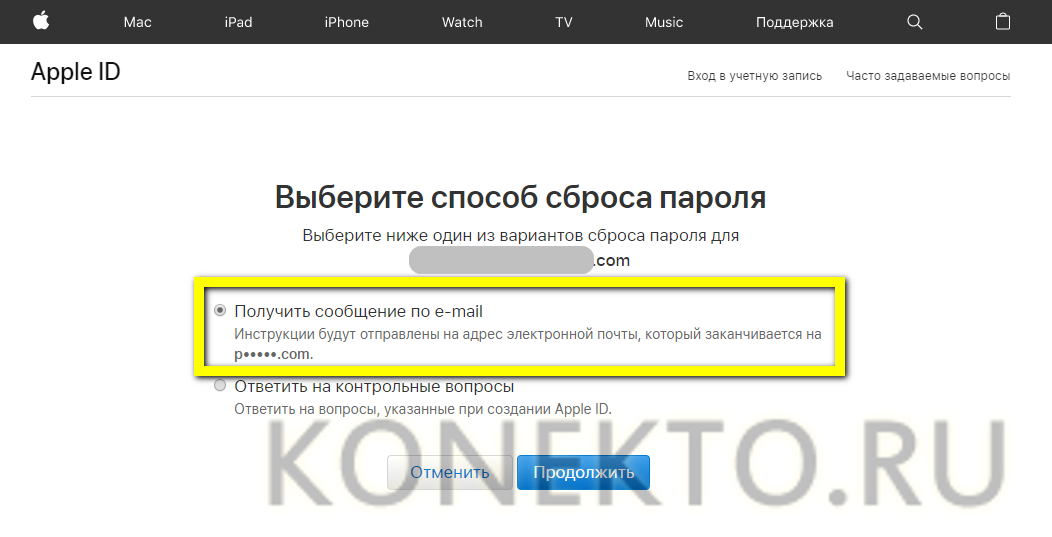1052x537 pixels.
Task: Open the Поддержка menu item
Action: [794, 22]
